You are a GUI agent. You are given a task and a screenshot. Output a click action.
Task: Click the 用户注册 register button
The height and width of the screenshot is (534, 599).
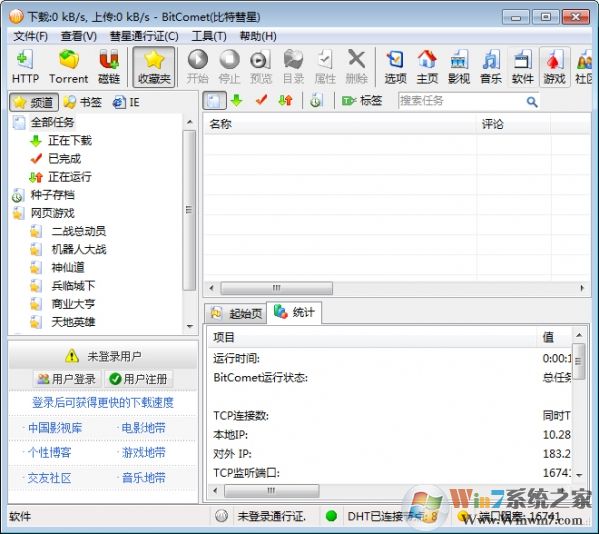(138, 379)
